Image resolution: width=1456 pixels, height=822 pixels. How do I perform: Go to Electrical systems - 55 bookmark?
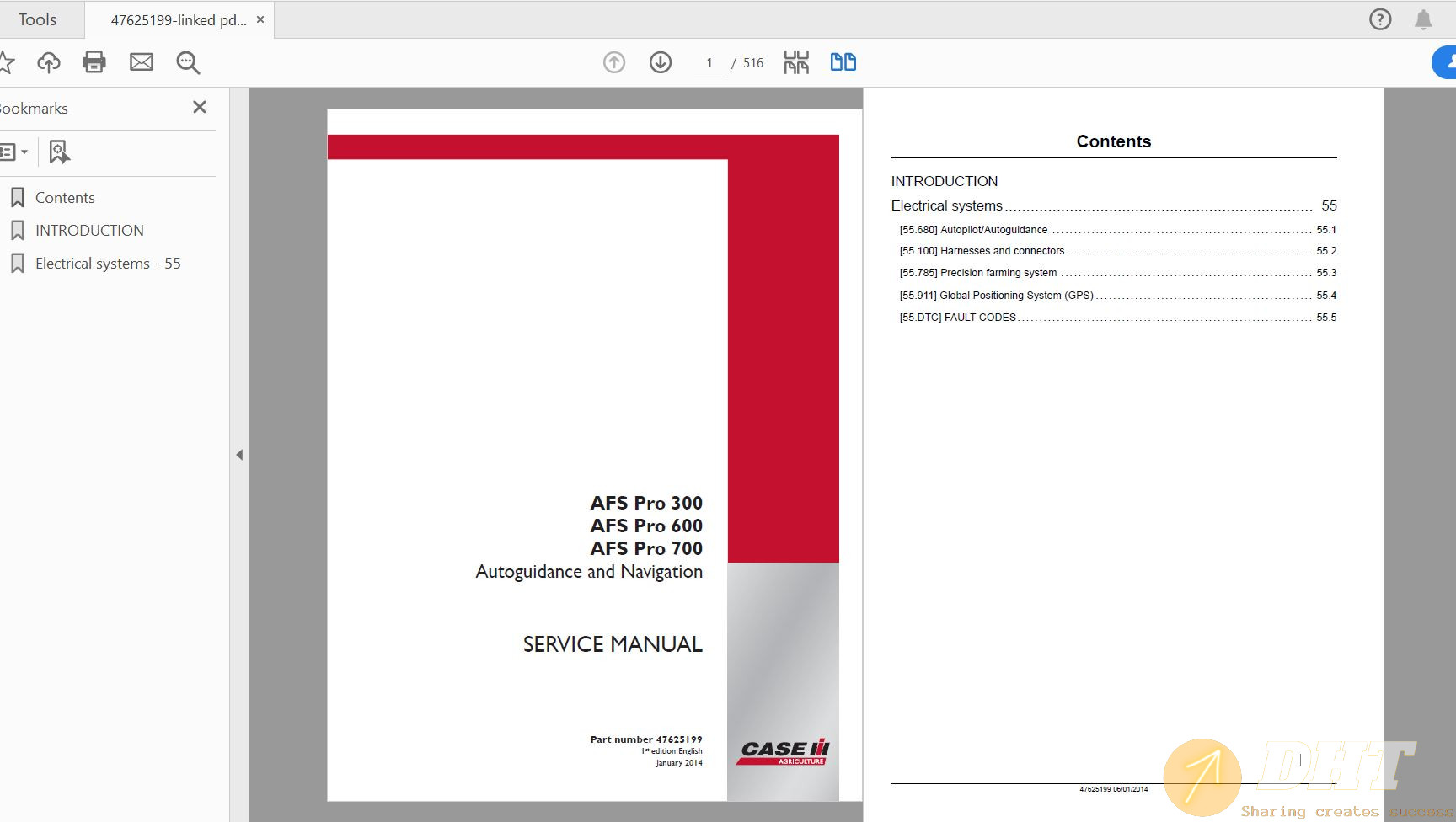(108, 263)
